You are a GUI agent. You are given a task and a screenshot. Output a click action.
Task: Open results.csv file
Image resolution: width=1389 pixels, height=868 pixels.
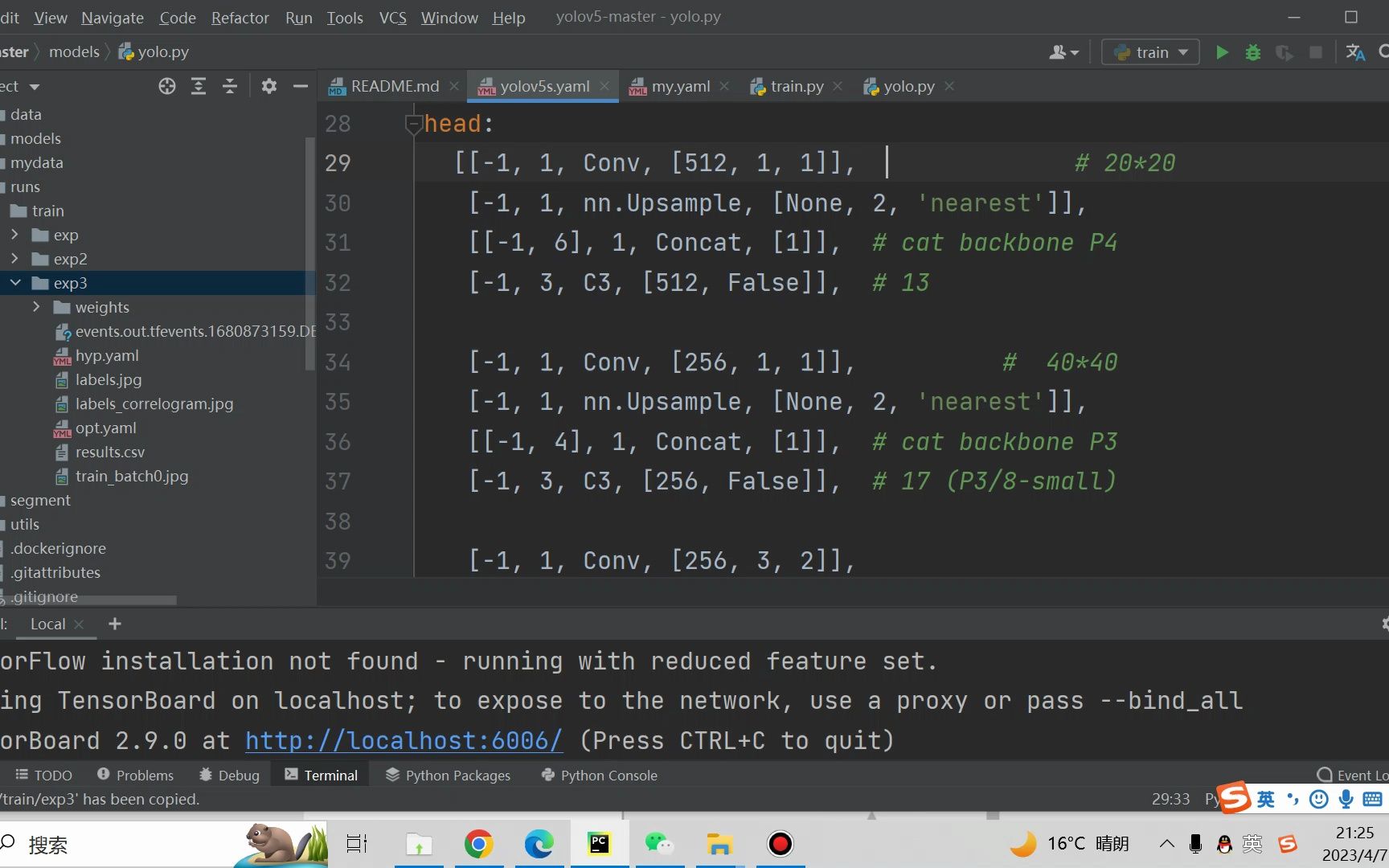click(109, 452)
